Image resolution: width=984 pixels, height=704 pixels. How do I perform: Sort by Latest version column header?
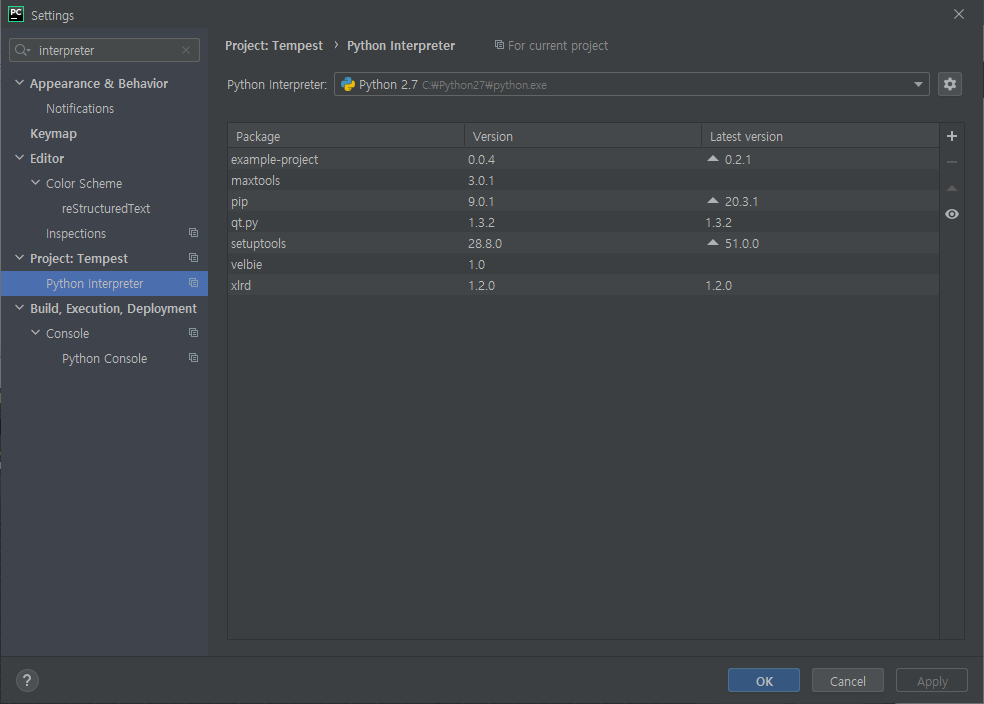(x=820, y=136)
